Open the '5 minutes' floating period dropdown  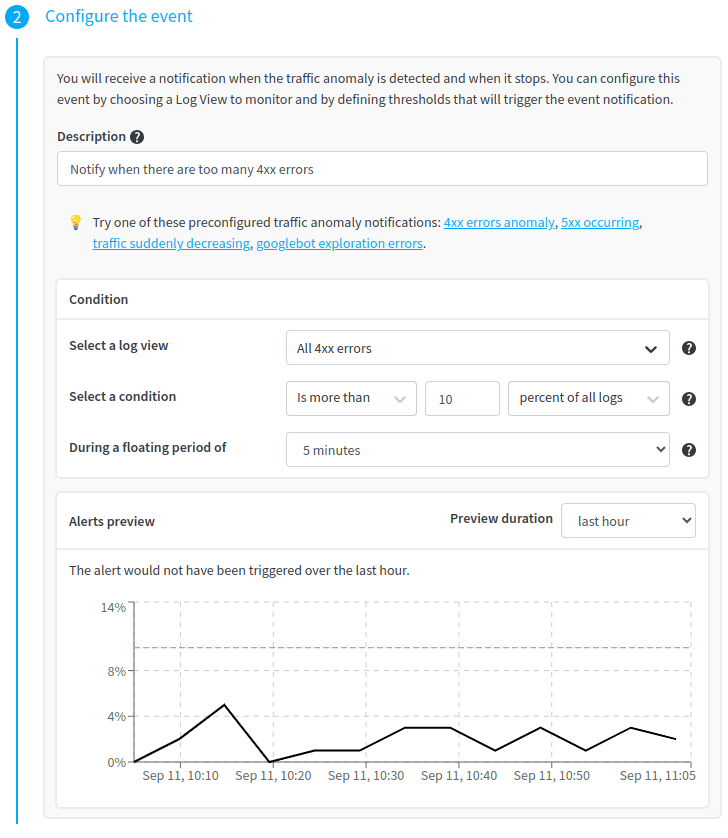coord(477,450)
